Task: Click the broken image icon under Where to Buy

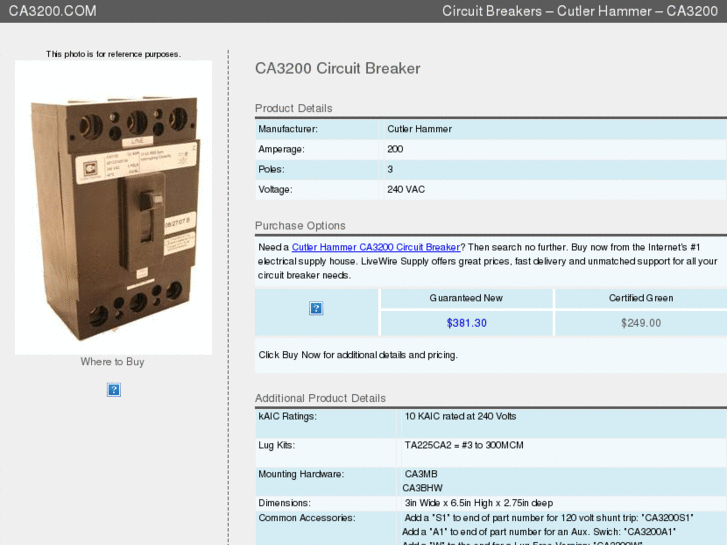Action: pos(114,390)
